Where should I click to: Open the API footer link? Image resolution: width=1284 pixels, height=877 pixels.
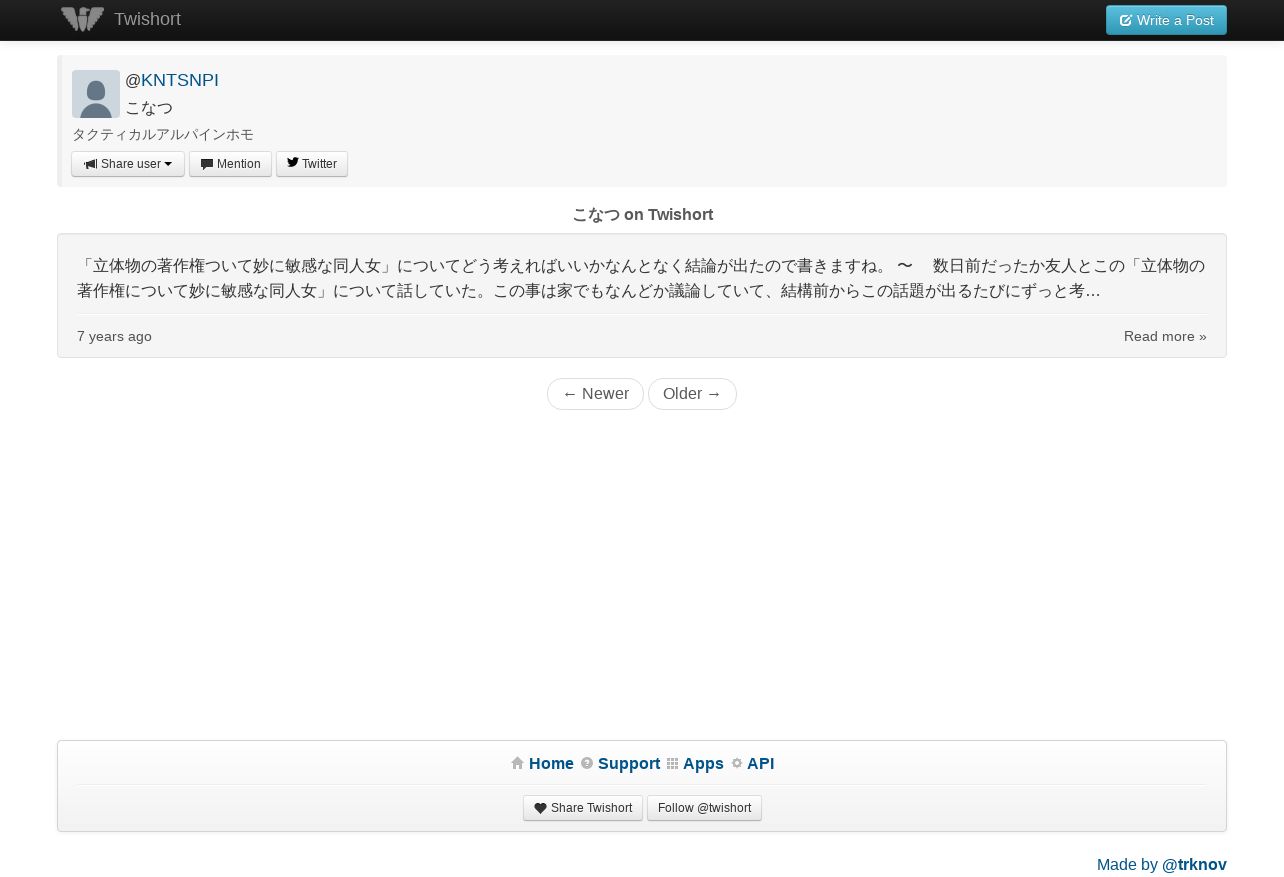760,763
